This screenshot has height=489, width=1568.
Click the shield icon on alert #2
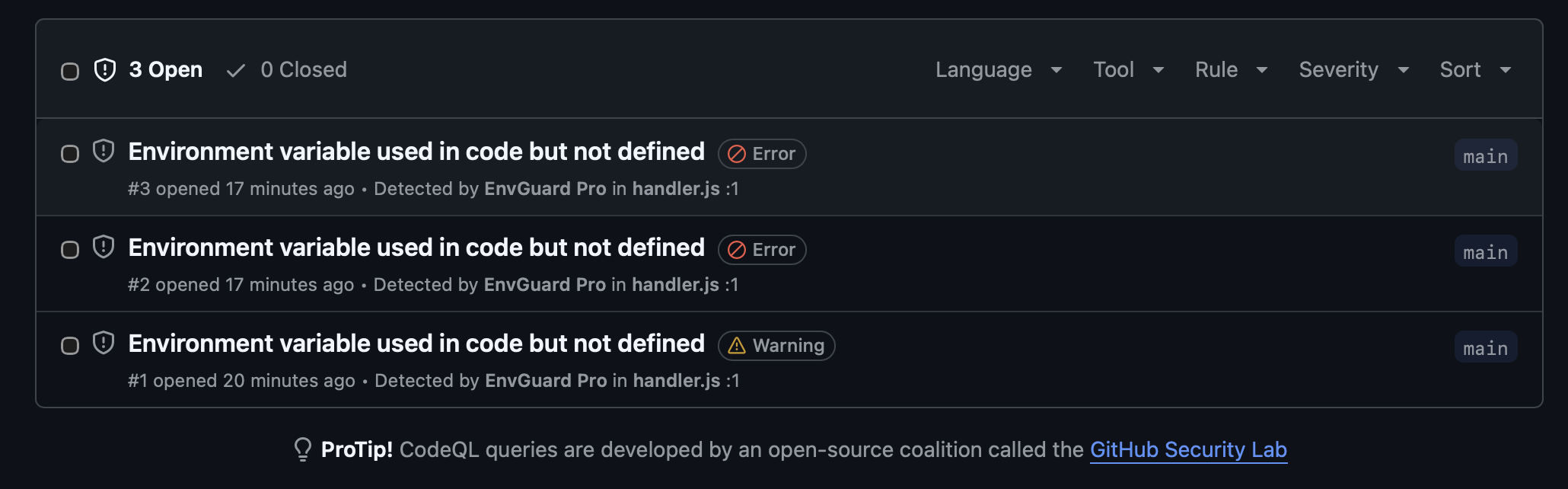103,248
